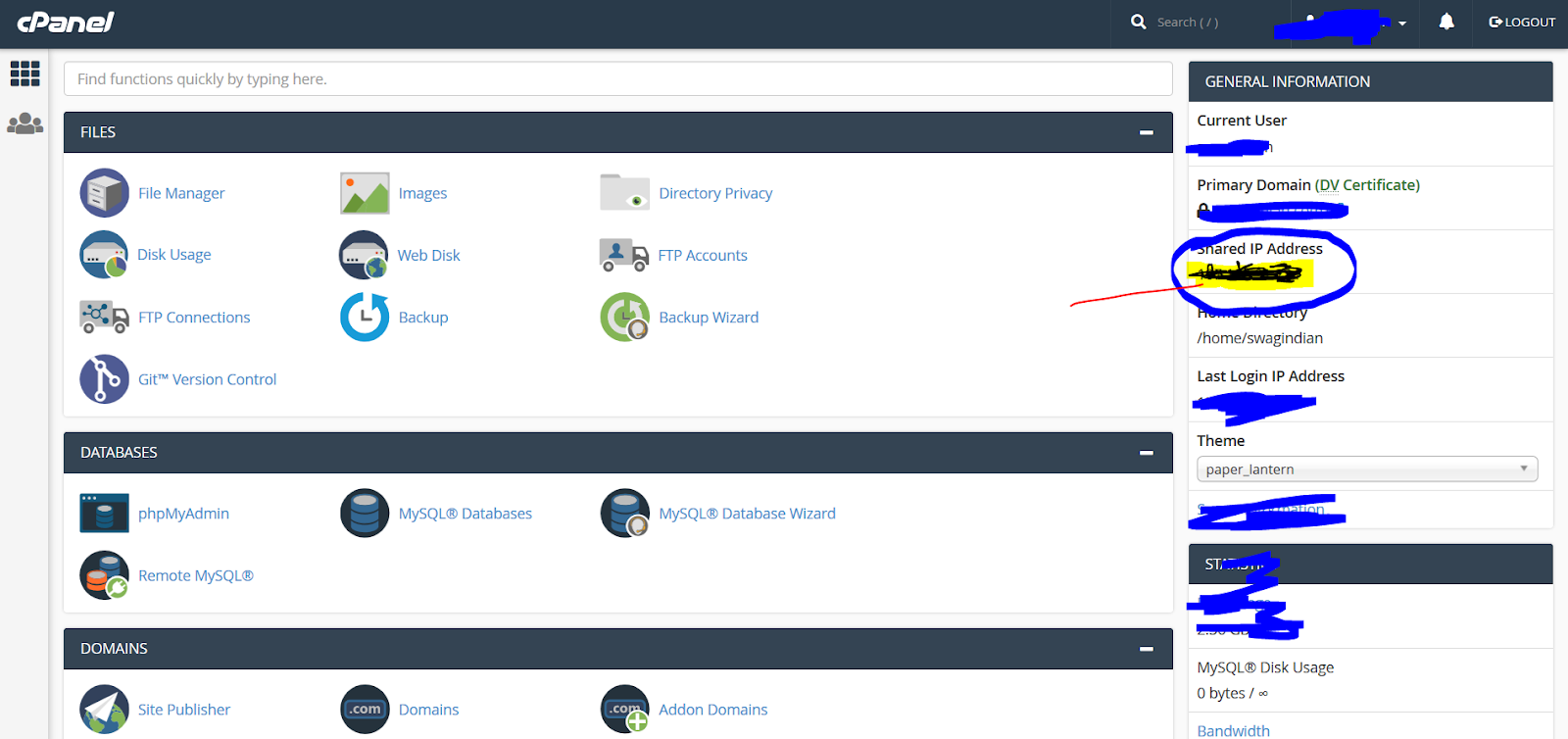Image resolution: width=1568 pixels, height=739 pixels.
Task: Open the Remote MySQL® link
Action: coord(196,575)
